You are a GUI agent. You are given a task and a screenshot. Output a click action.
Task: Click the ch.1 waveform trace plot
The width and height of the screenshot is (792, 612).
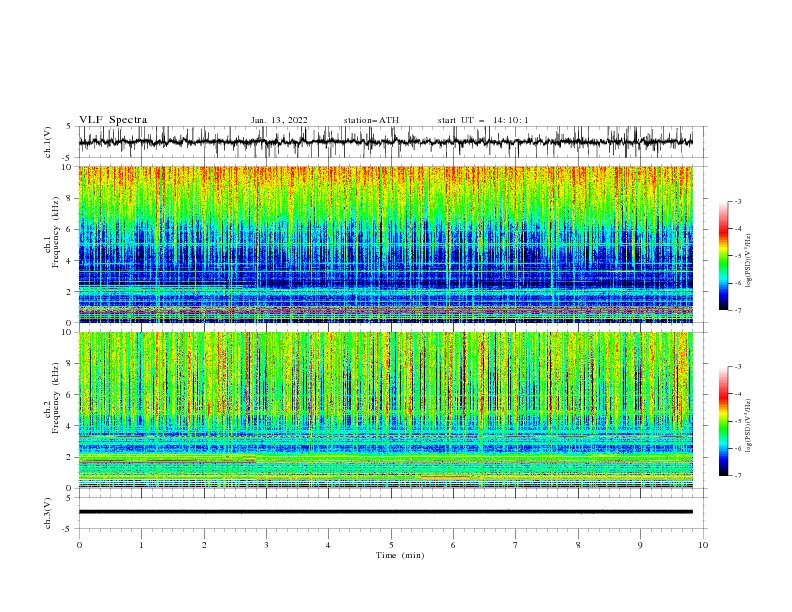(x=385, y=142)
